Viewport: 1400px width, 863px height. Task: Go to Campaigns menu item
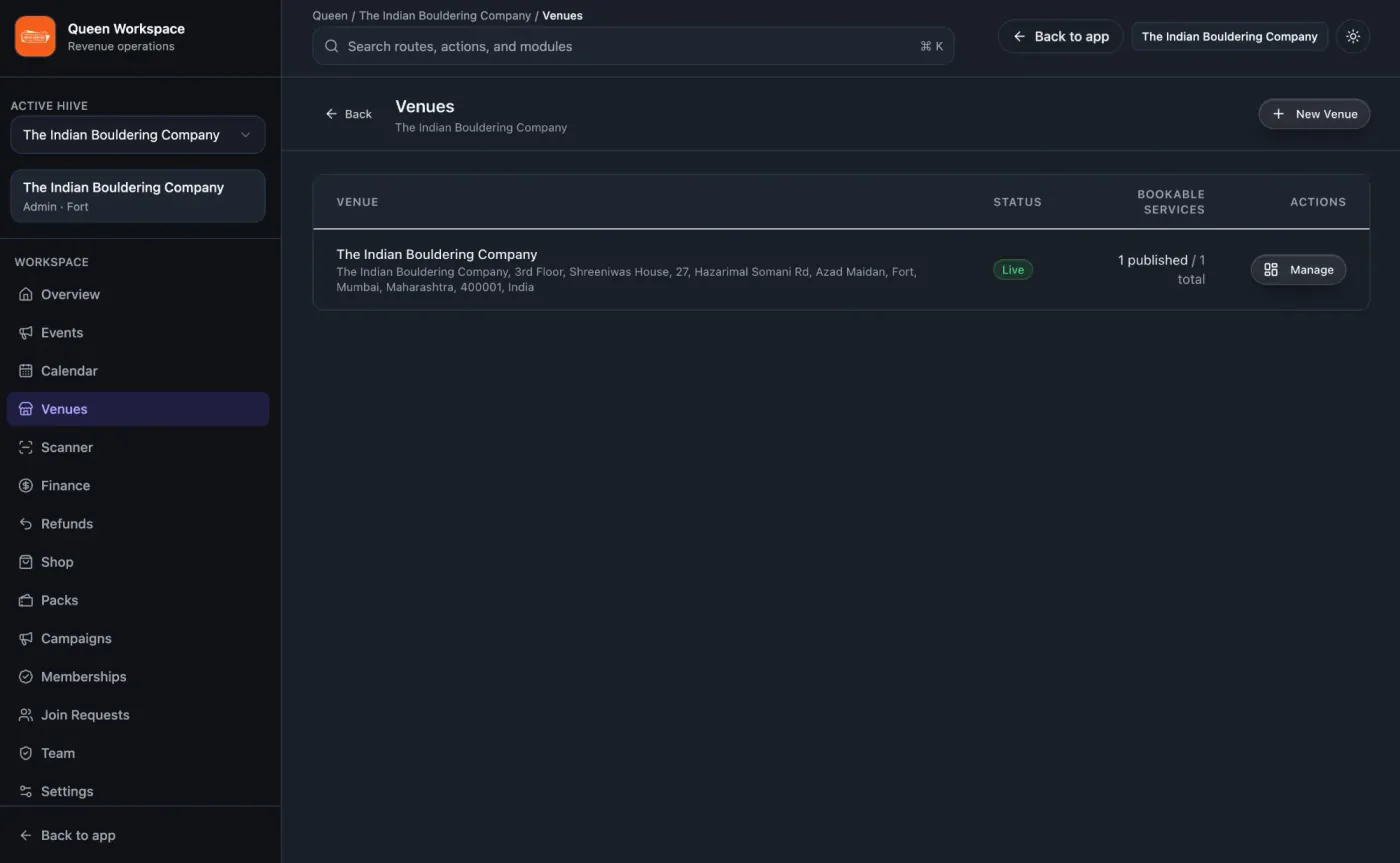(138, 638)
